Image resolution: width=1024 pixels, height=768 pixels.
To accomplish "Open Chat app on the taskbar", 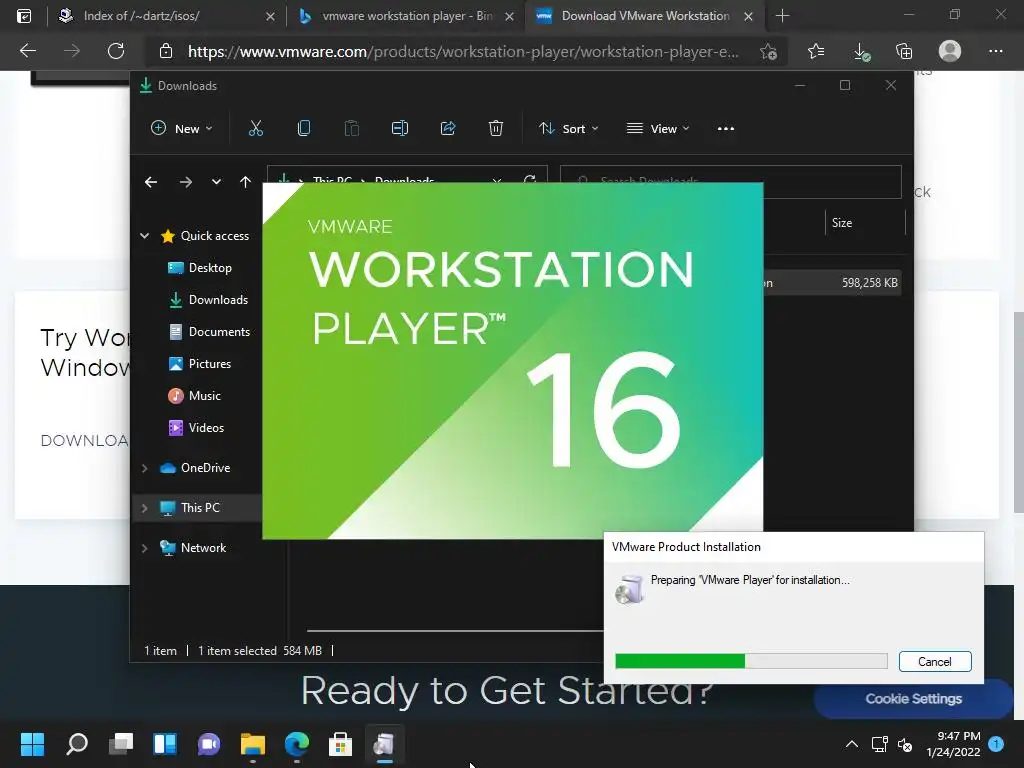I will click(209, 744).
